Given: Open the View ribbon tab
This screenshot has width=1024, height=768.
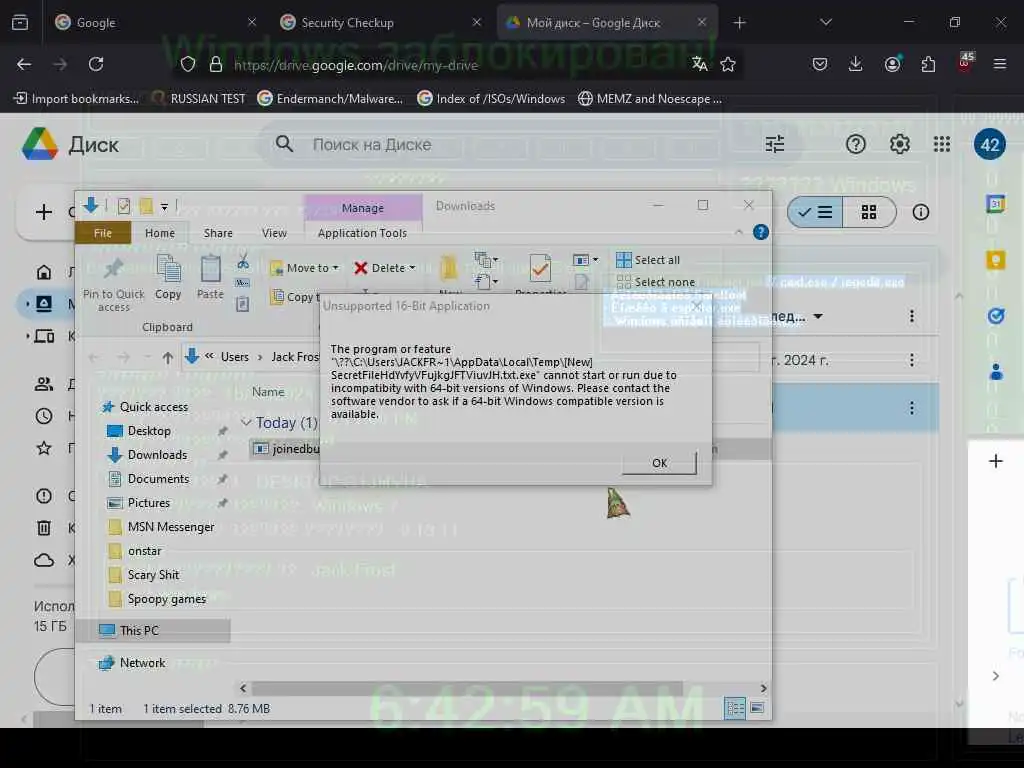Looking at the screenshot, I should click(x=274, y=233).
